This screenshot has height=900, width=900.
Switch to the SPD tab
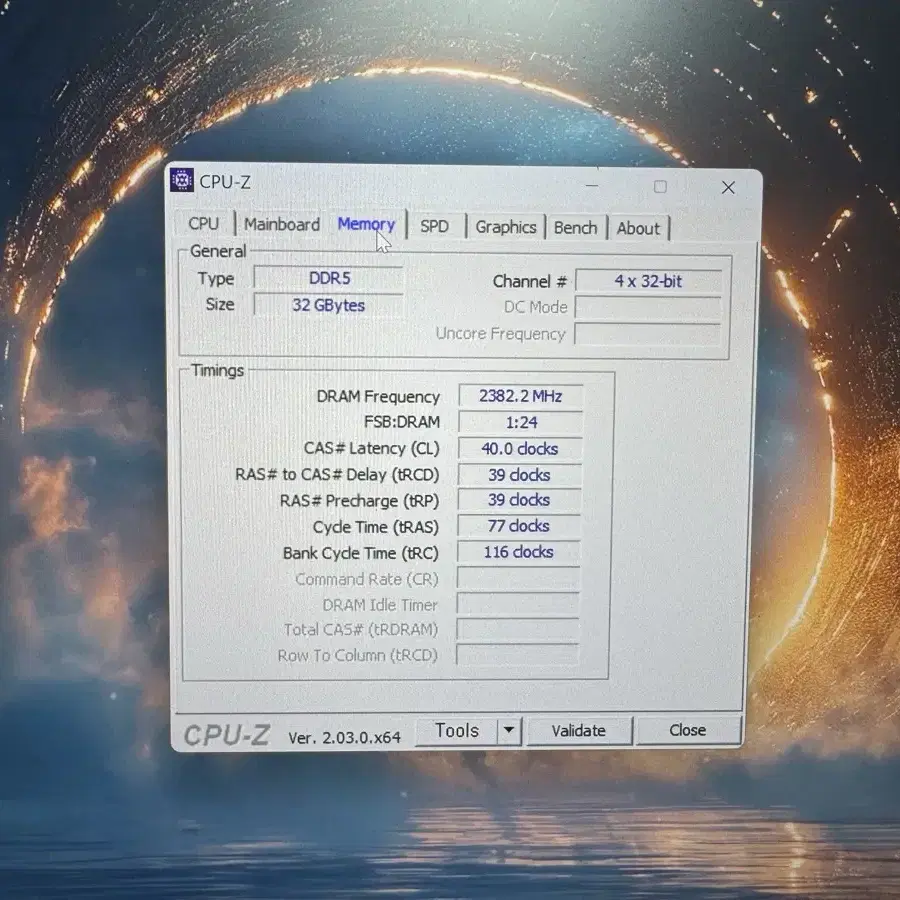coord(435,226)
